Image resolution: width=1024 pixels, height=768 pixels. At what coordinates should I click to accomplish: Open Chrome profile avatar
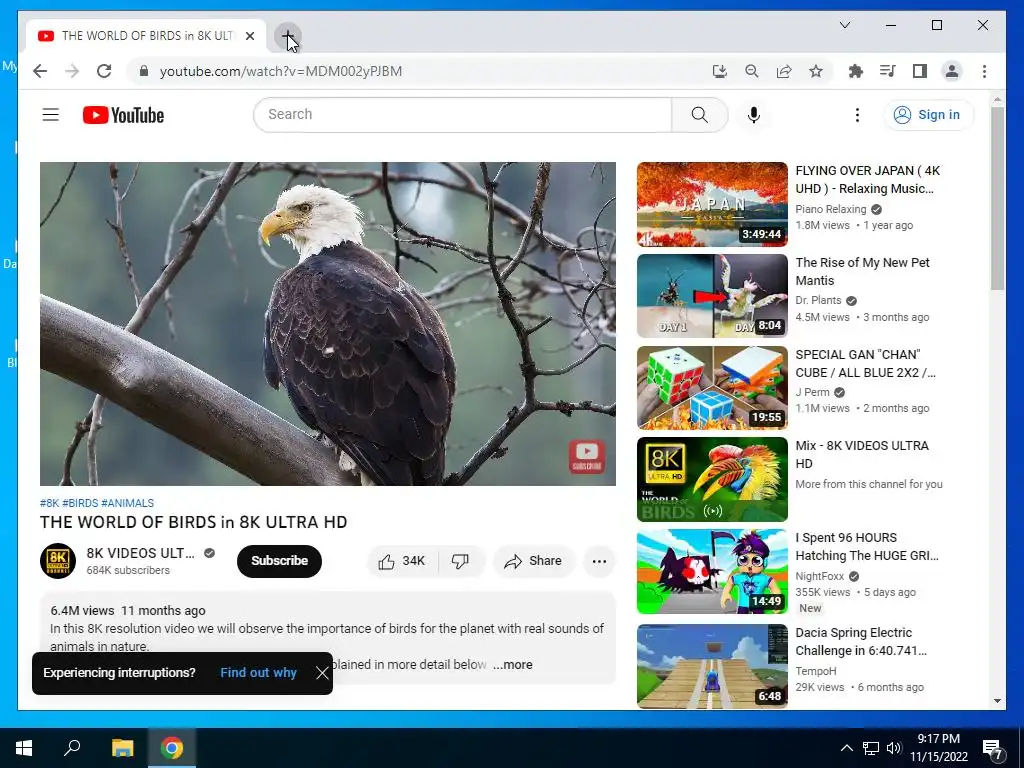click(952, 71)
